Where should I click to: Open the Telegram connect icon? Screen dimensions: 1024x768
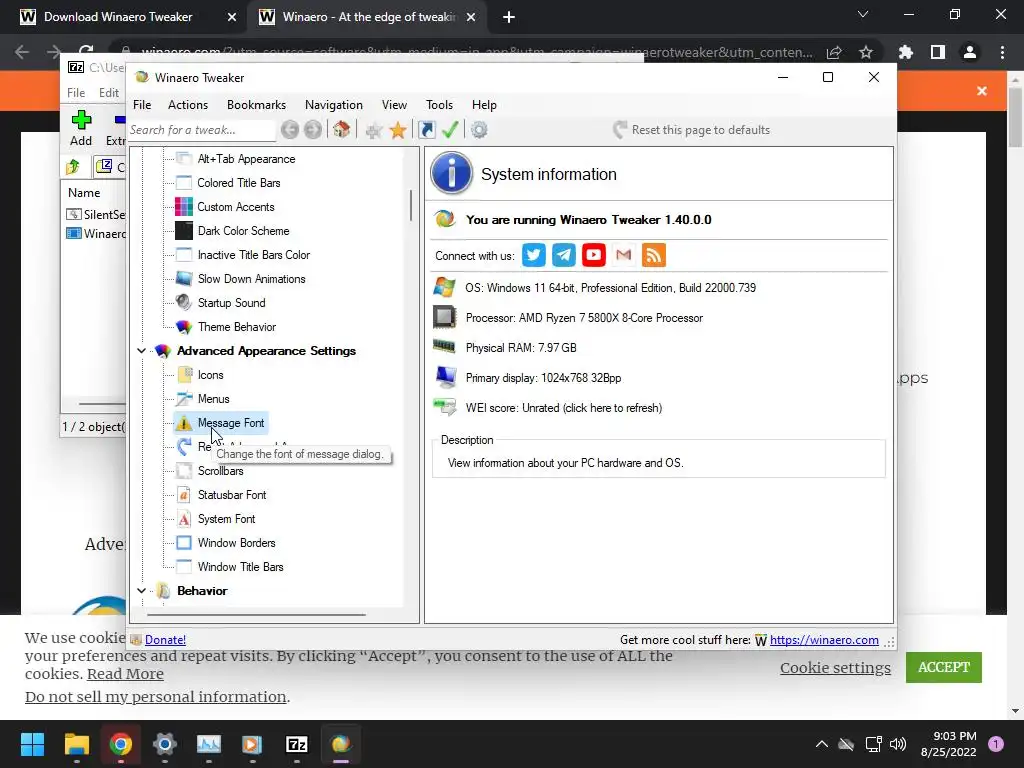point(564,255)
